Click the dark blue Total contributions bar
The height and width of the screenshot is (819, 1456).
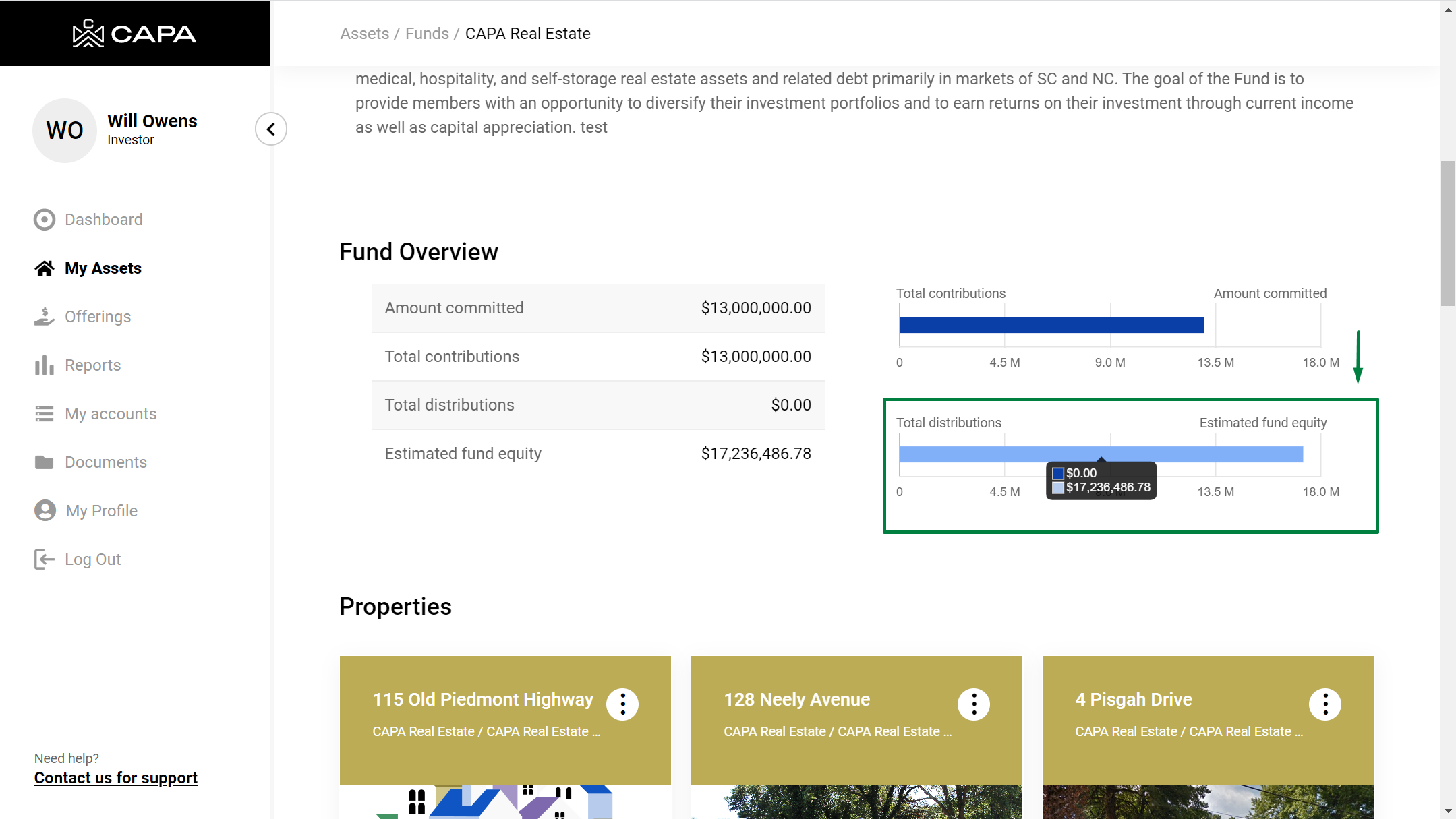(1051, 325)
